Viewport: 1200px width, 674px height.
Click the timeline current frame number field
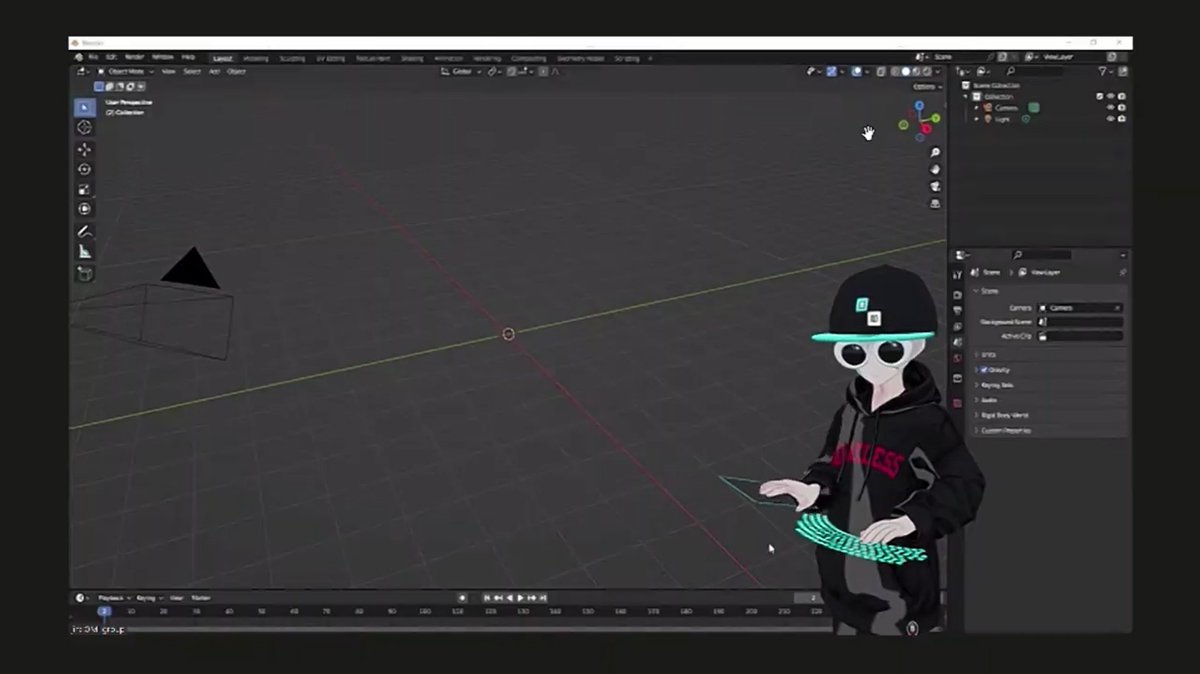(808, 598)
